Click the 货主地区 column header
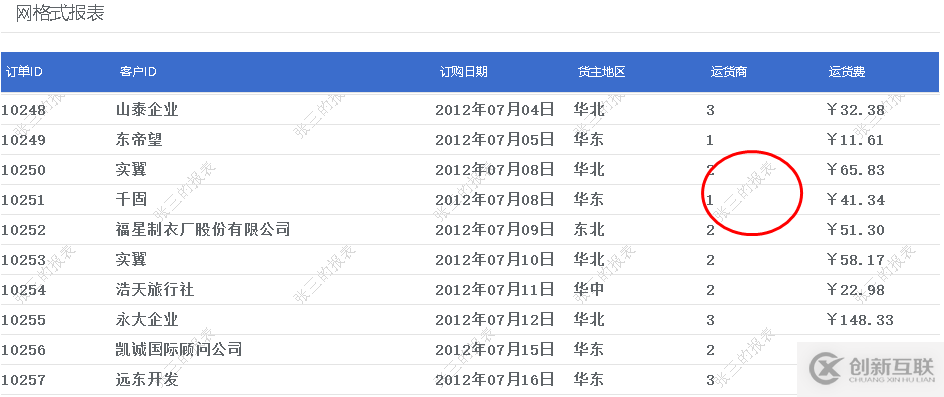This screenshot has height=397, width=944. (x=601, y=72)
